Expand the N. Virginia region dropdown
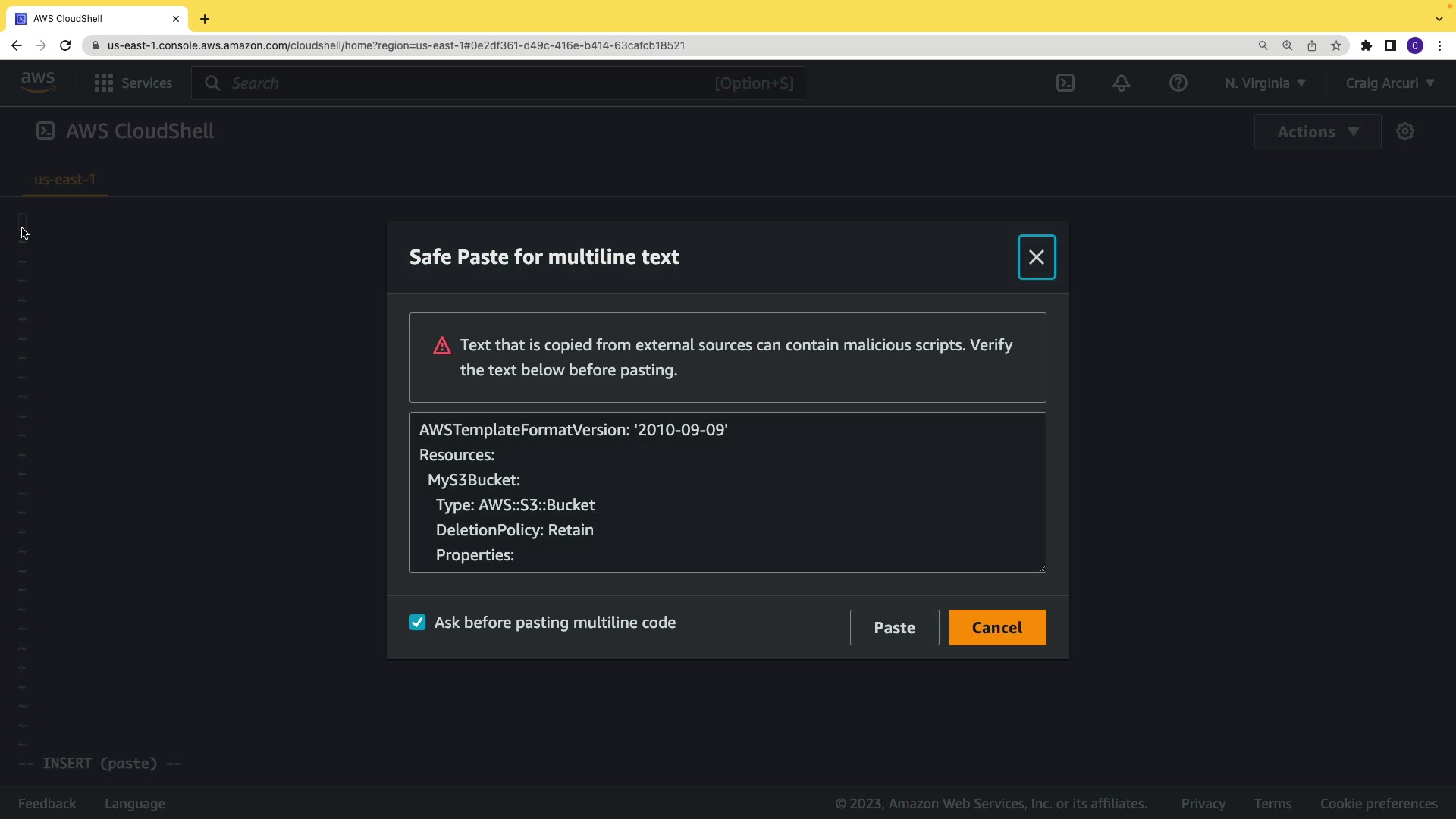 [x=1265, y=83]
